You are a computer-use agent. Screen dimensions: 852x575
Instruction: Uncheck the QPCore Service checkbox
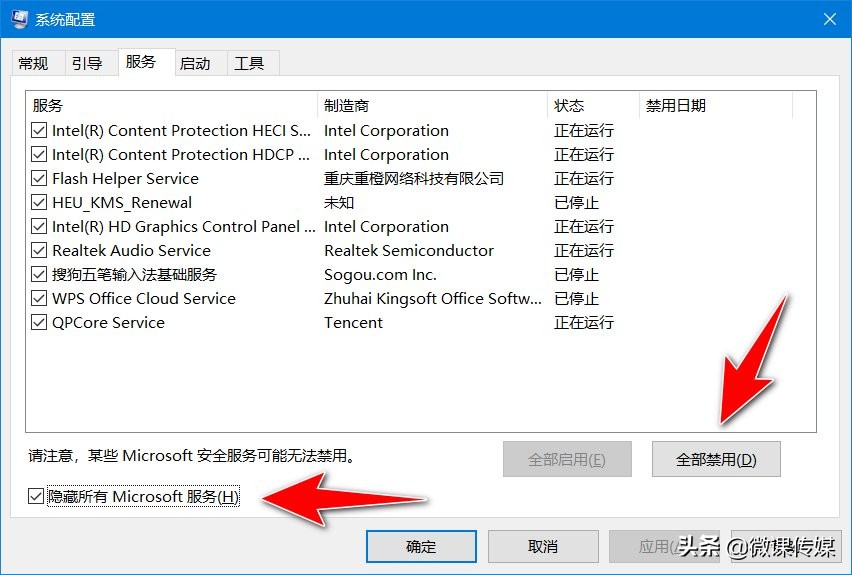pyautogui.click(x=39, y=322)
